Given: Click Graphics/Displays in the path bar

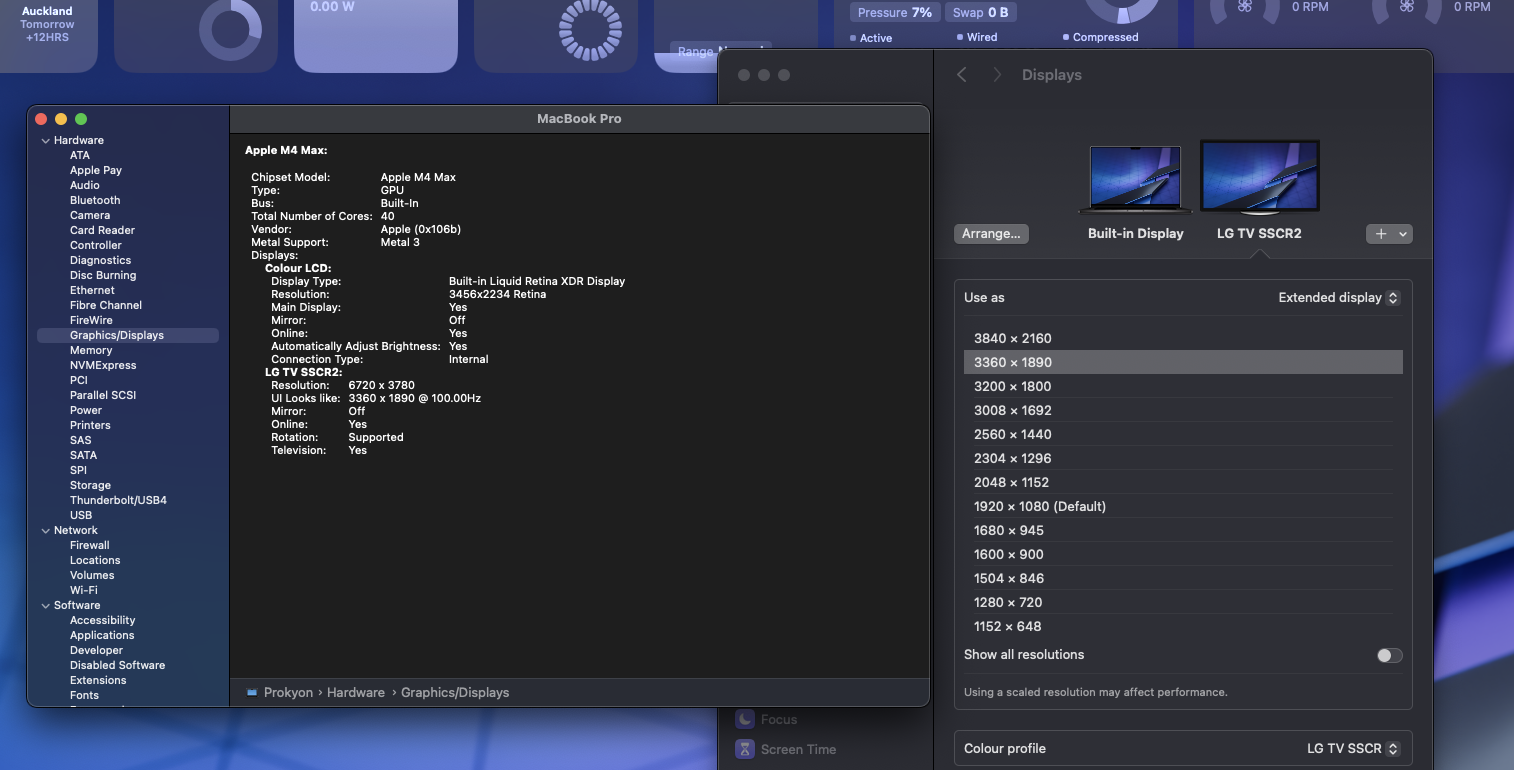Looking at the screenshot, I should click(x=455, y=692).
